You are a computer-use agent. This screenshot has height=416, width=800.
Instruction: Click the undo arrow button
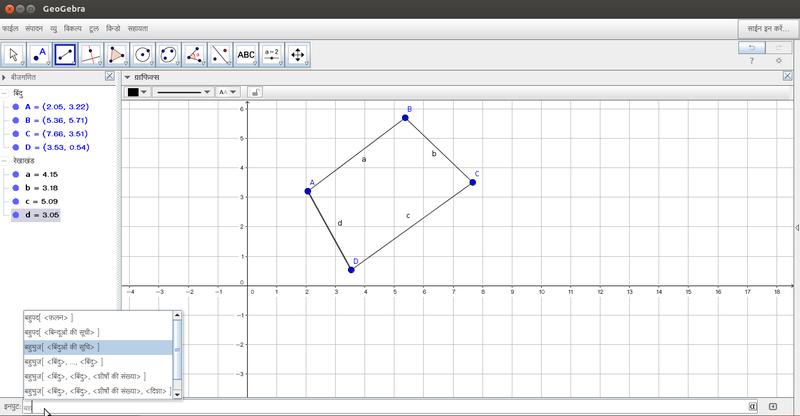[x=752, y=47]
